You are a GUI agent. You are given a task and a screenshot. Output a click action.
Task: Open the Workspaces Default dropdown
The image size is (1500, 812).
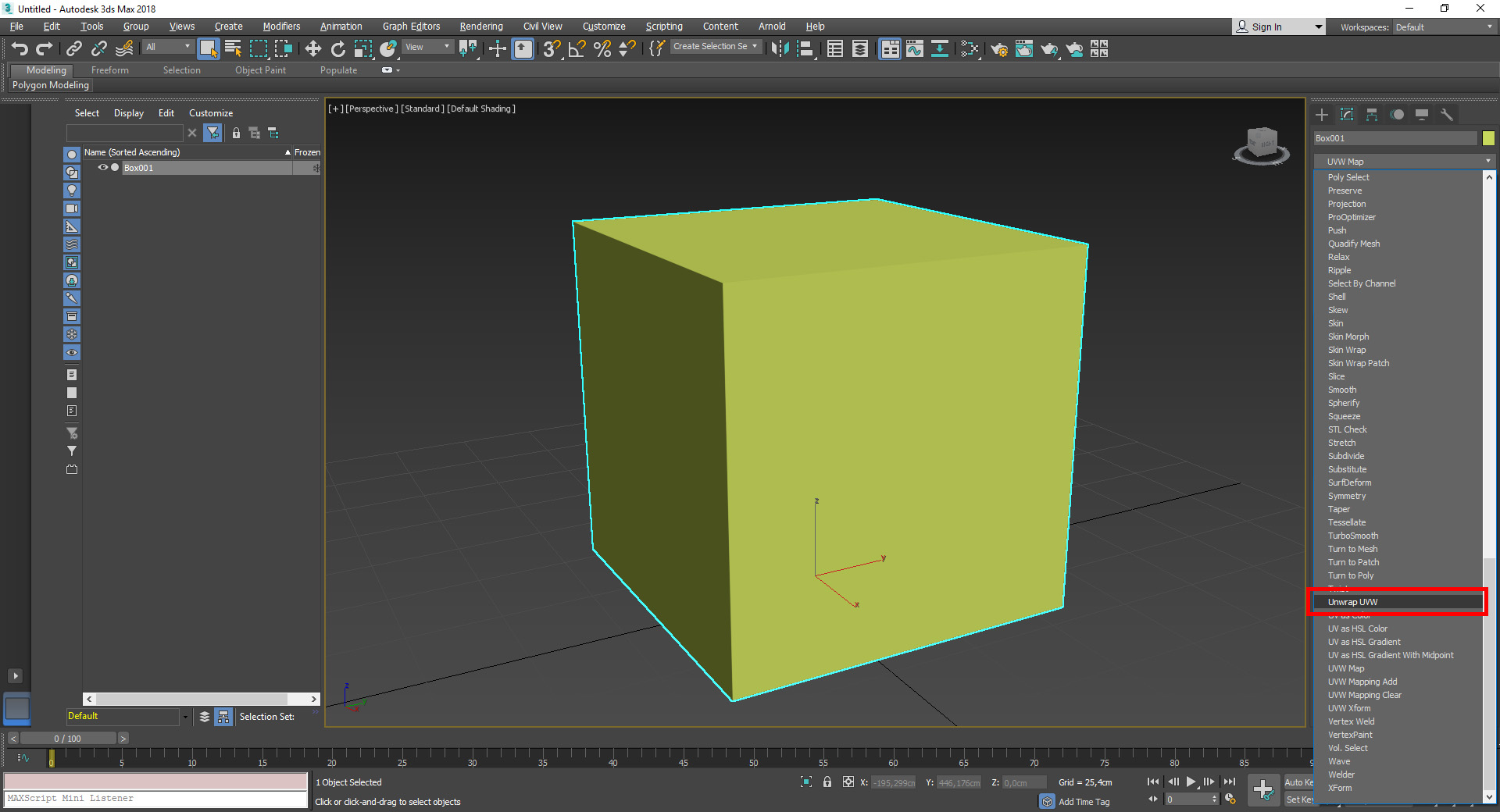click(x=1444, y=27)
